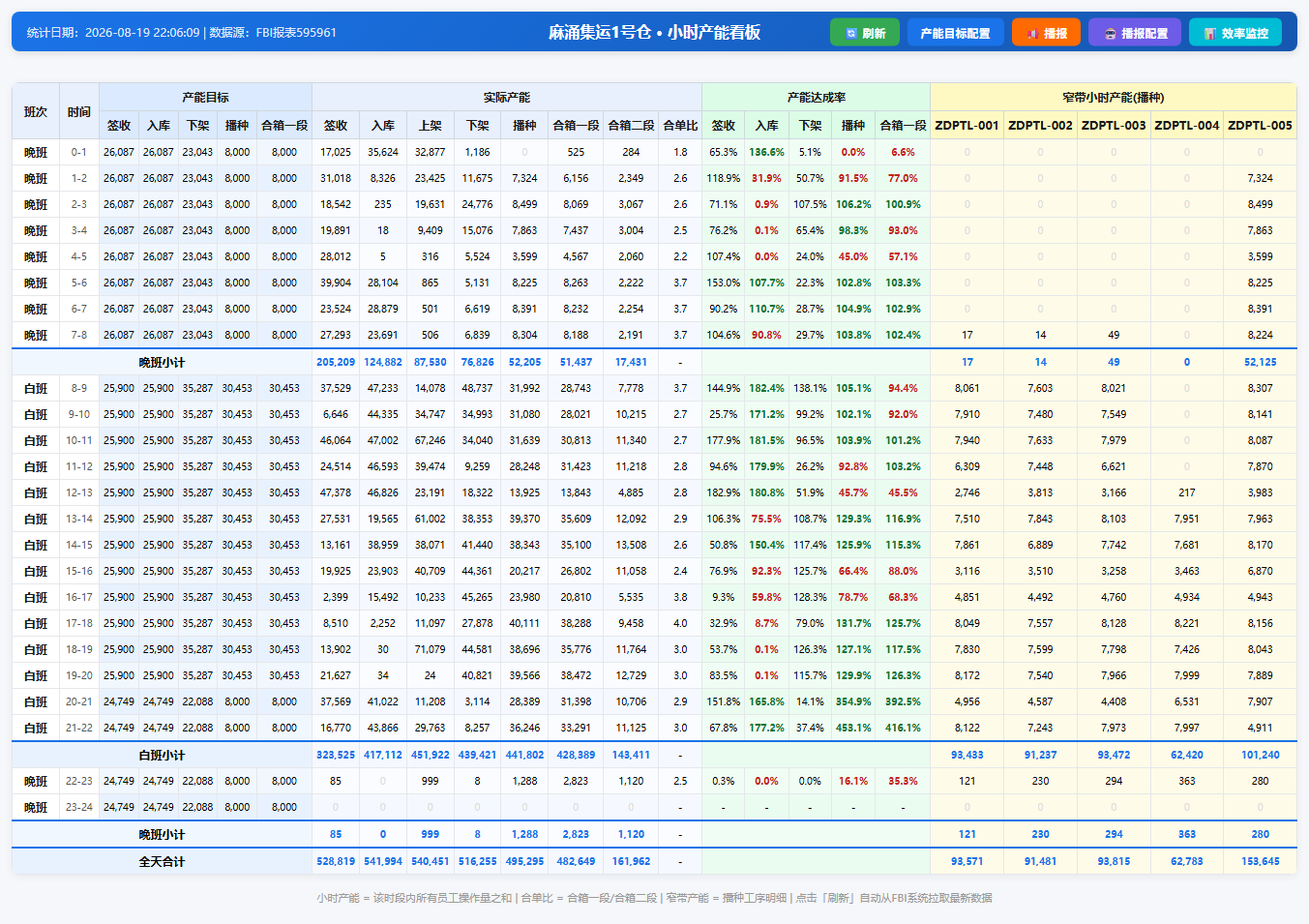Select the 时间 column header
The image size is (1309, 924).
pyautogui.click(x=79, y=111)
